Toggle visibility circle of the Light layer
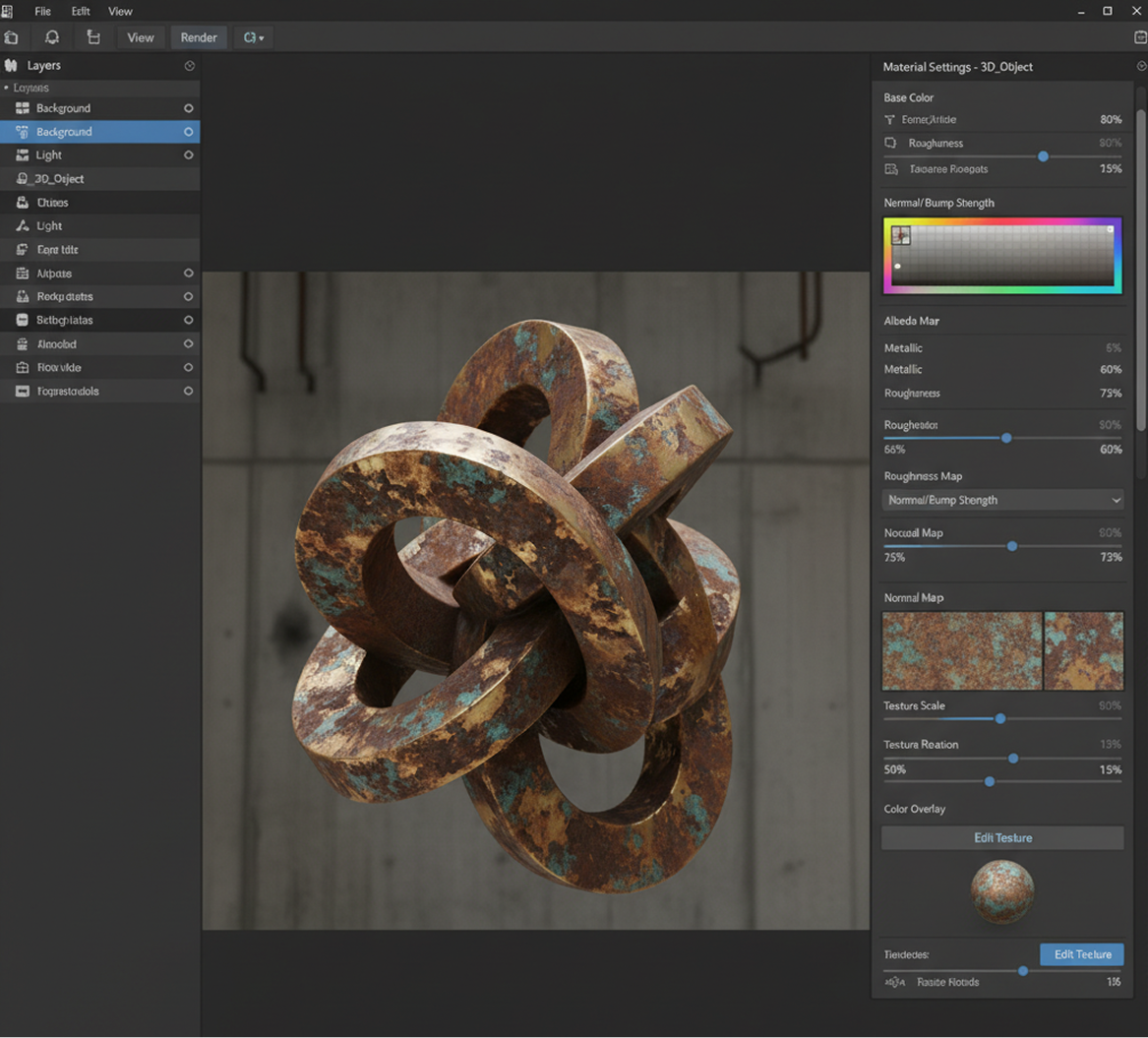The image size is (1148, 1038). [x=188, y=155]
